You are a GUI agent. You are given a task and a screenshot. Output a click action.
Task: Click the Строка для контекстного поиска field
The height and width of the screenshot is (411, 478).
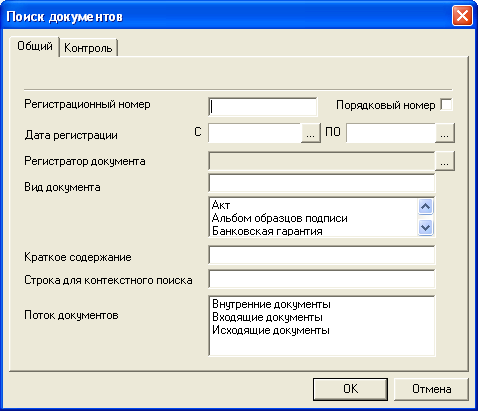pyautogui.click(x=322, y=279)
